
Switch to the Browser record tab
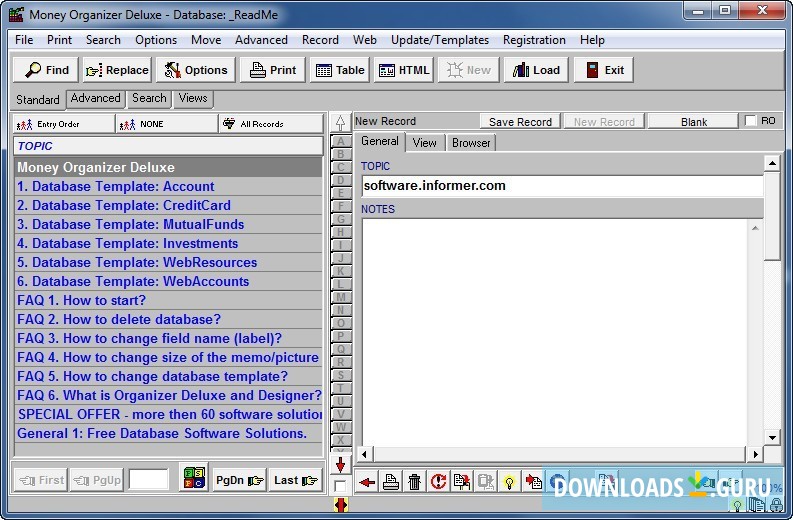(471, 143)
